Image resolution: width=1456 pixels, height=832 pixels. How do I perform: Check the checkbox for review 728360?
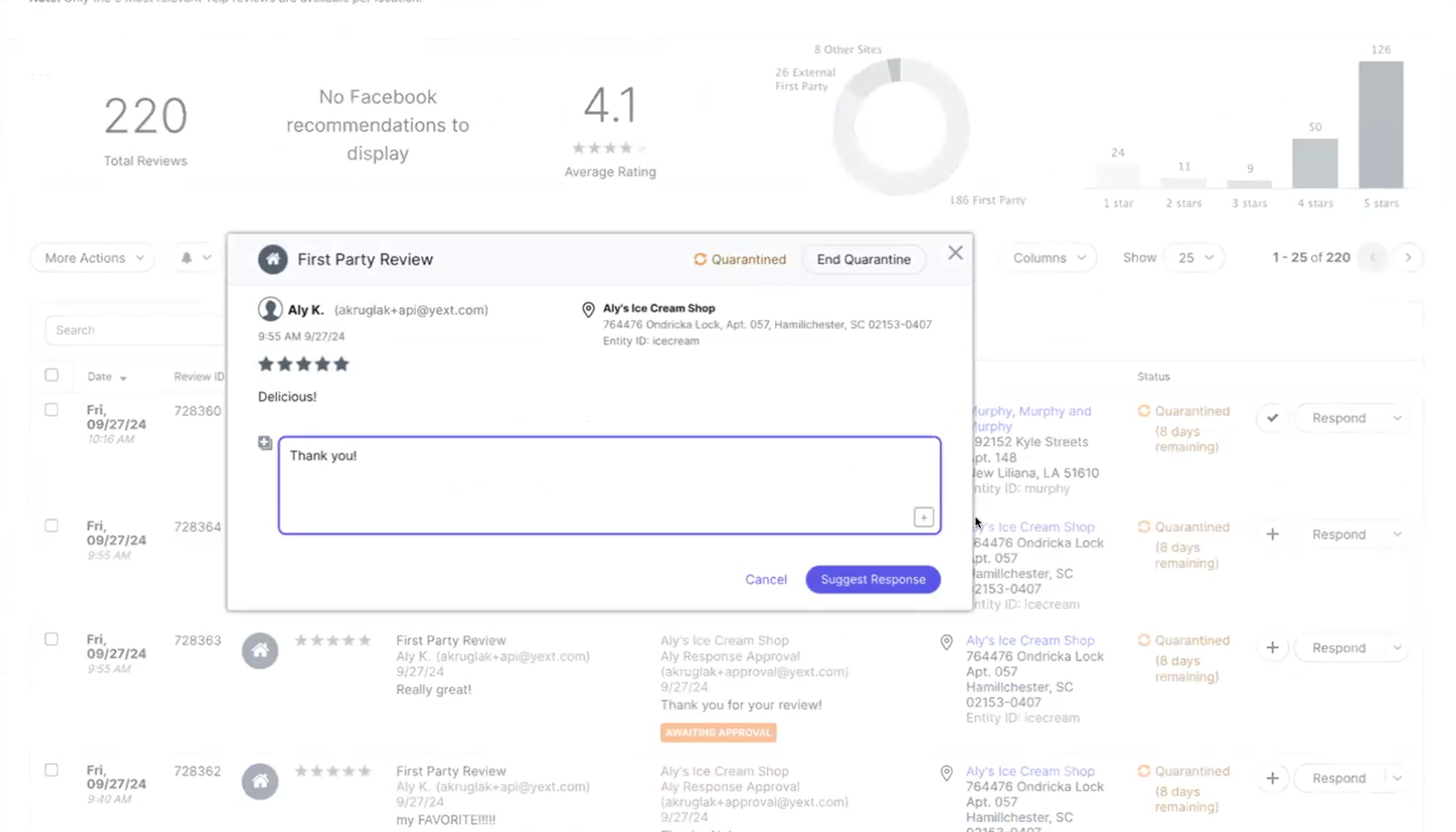(52, 409)
